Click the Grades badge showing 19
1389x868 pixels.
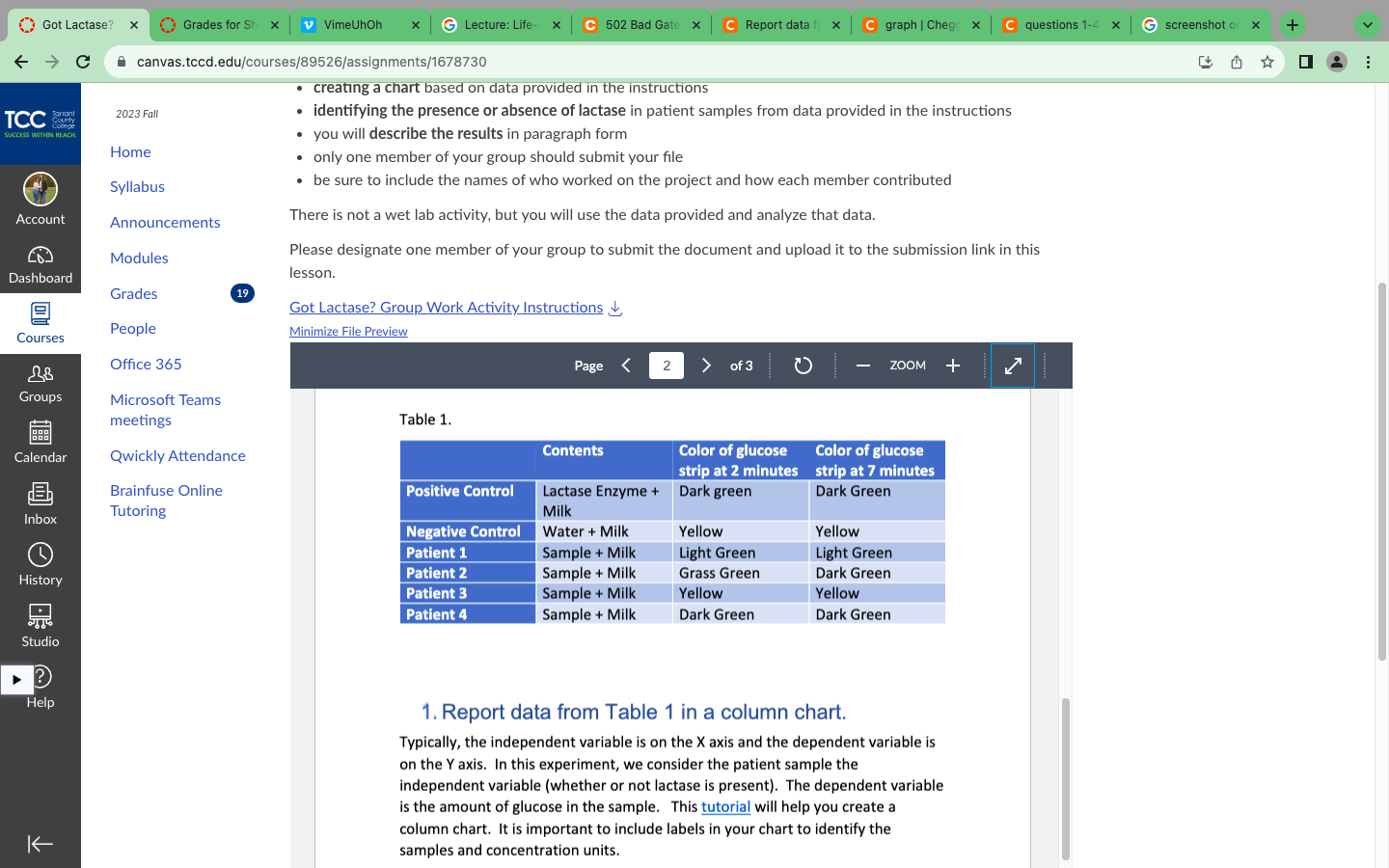pyautogui.click(x=242, y=293)
